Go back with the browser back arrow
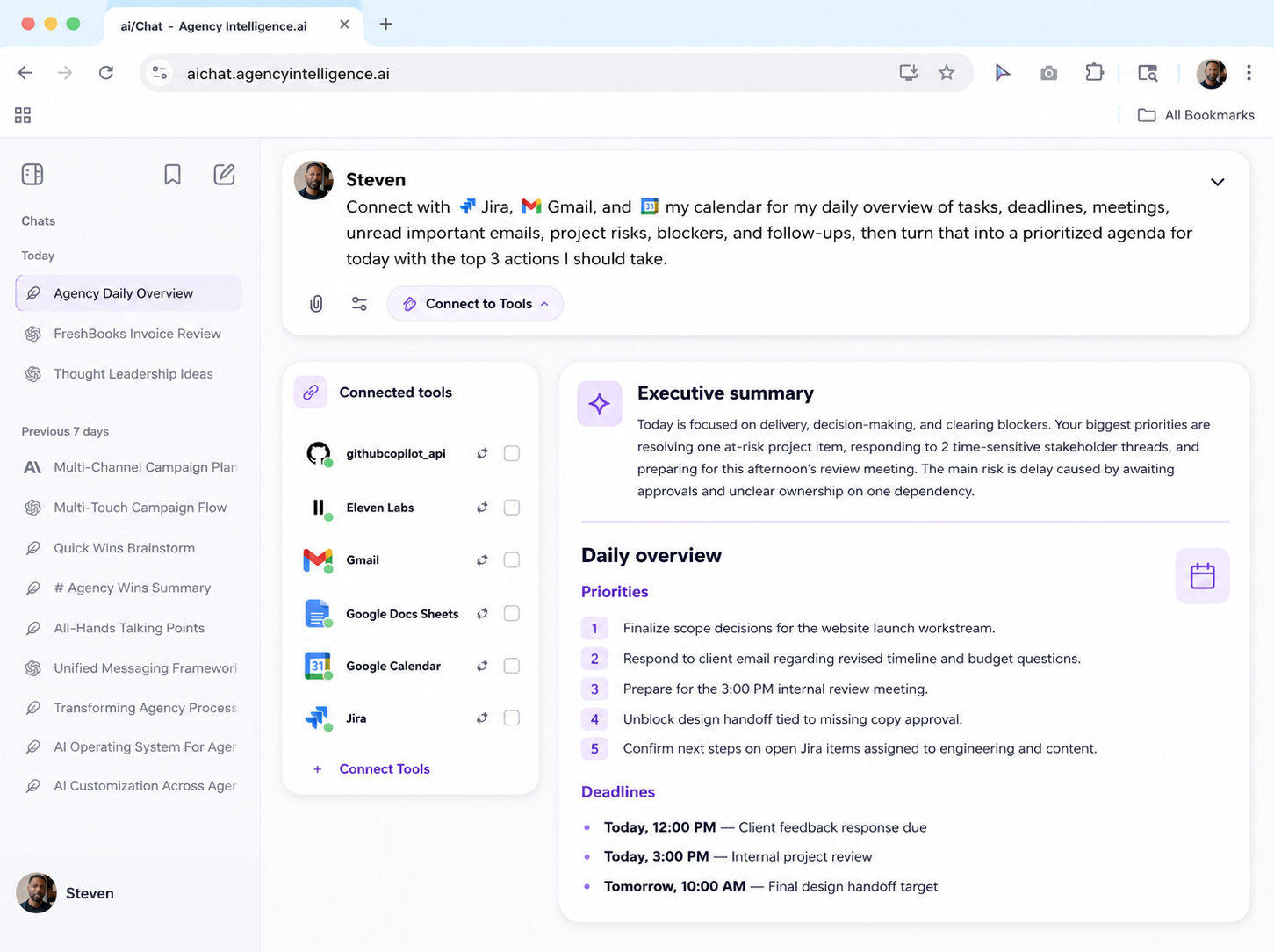The width and height of the screenshot is (1274, 952). pyautogui.click(x=25, y=73)
